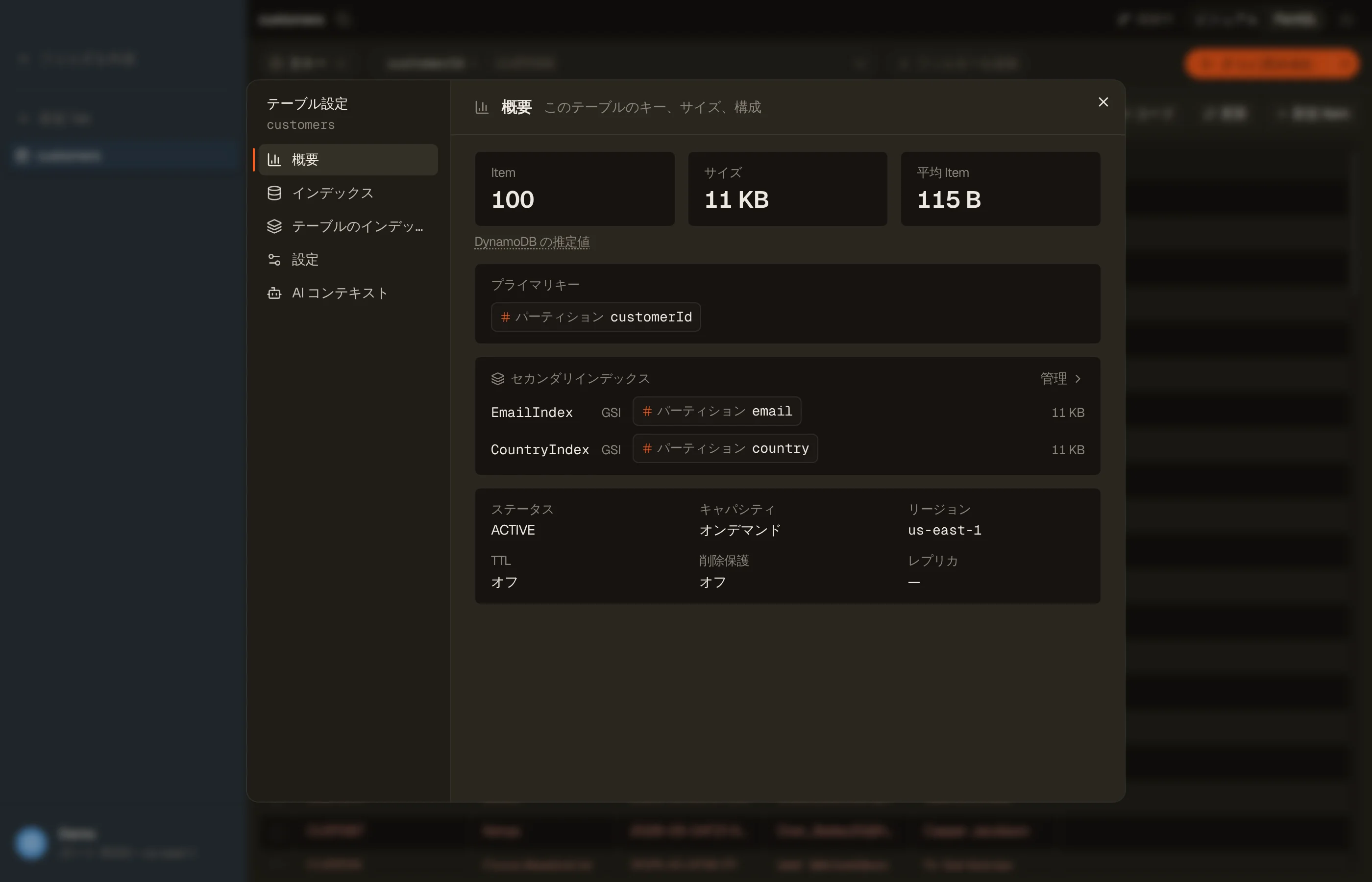Image resolution: width=1372 pixels, height=882 pixels.
Task: Expand the 管理 chevron arrow
Action: pyautogui.click(x=1078, y=379)
